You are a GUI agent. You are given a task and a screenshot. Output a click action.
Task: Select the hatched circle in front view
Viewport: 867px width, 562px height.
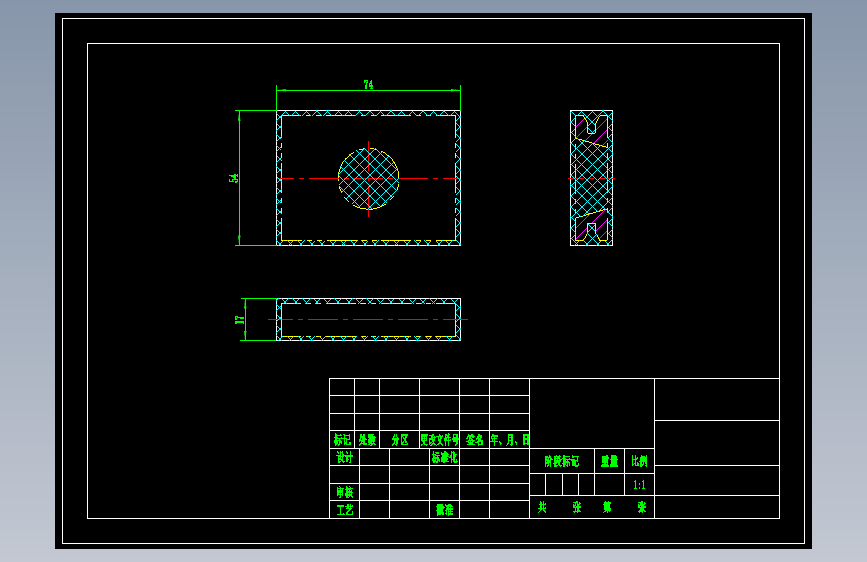368,179
